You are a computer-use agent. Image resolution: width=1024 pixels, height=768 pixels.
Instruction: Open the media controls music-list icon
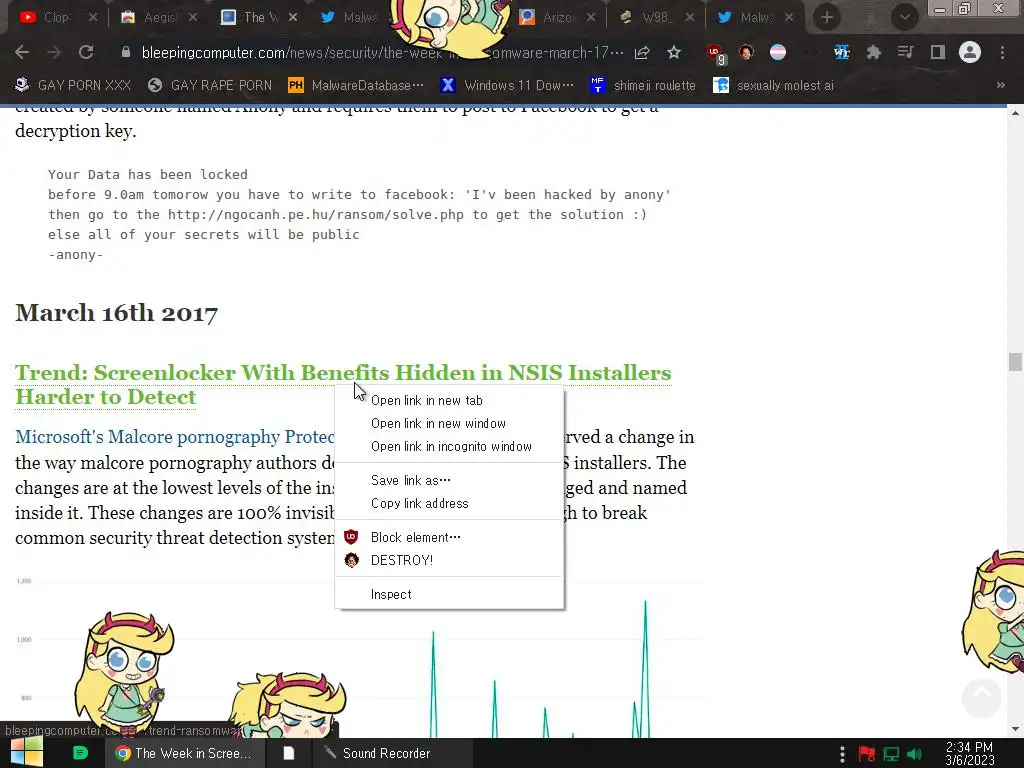pyautogui.click(x=905, y=52)
